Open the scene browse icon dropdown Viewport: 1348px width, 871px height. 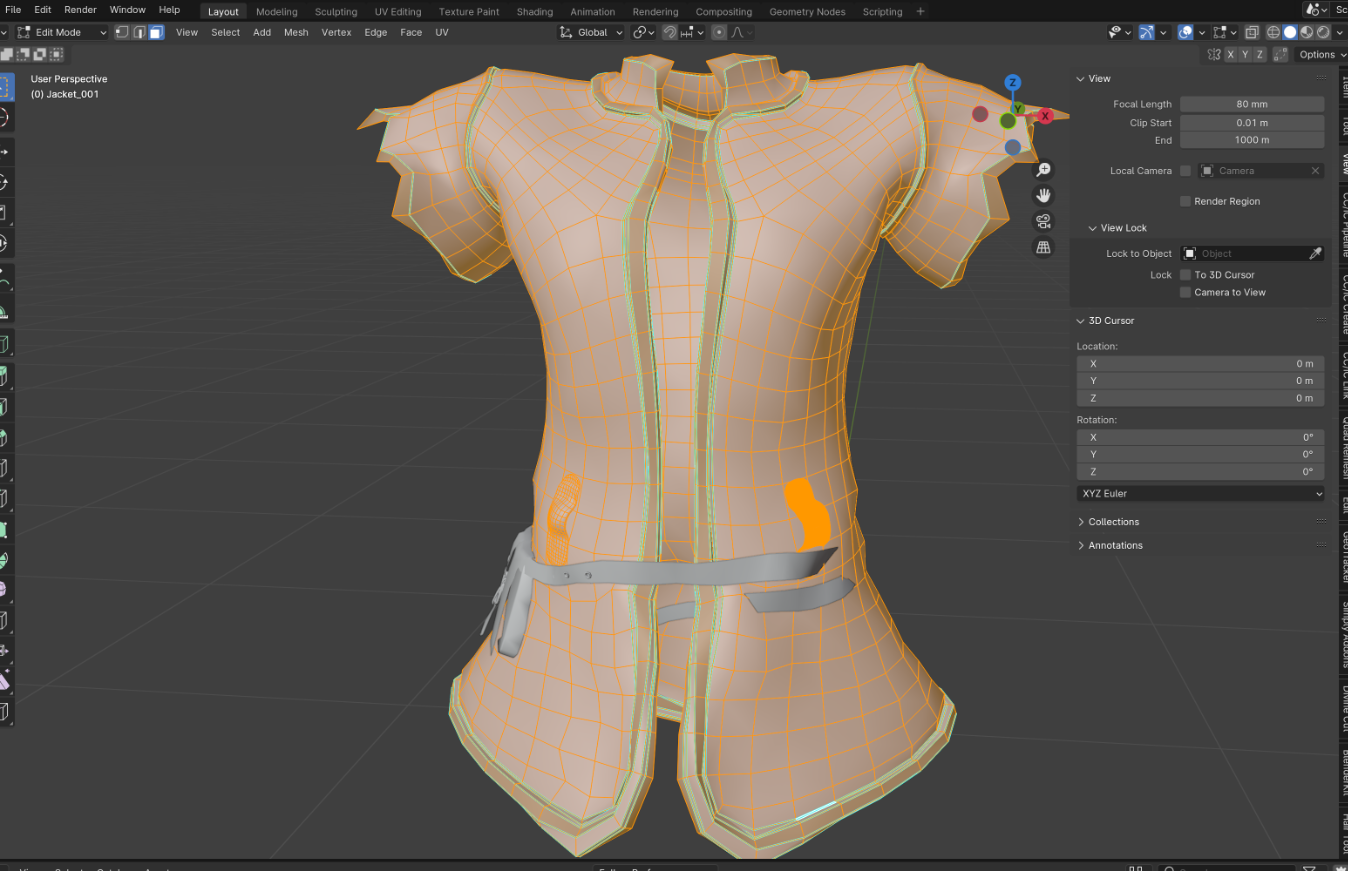pos(1316,8)
